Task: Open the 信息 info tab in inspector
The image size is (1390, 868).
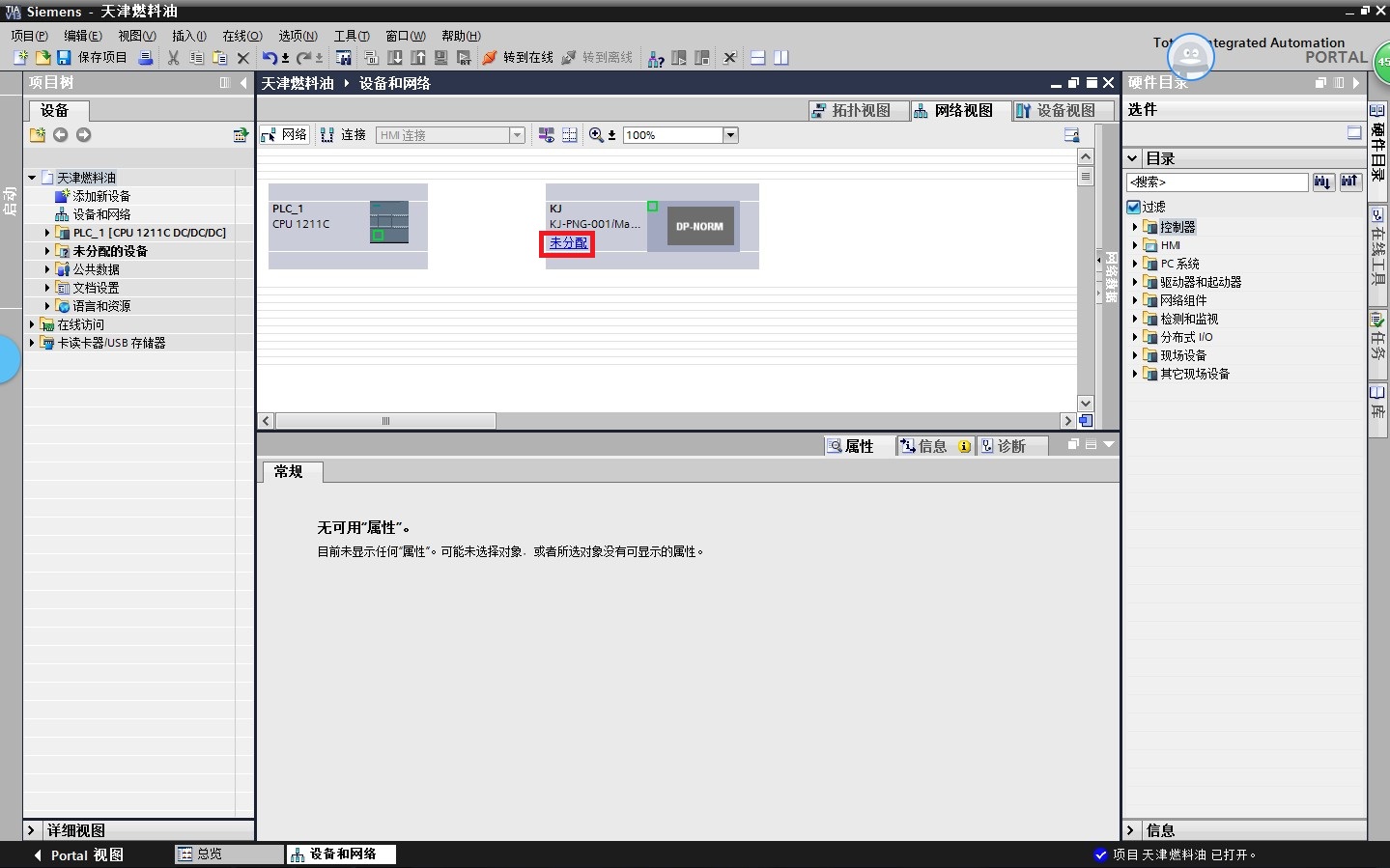Action: pos(934,446)
